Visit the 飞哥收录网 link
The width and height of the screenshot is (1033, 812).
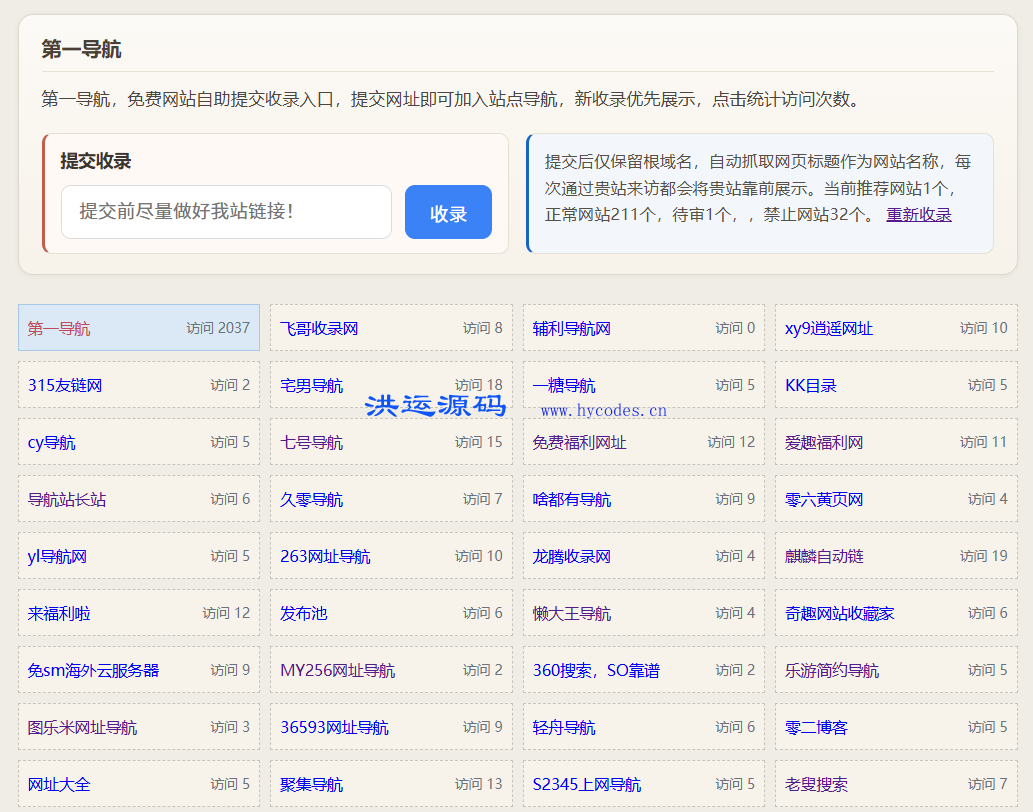coord(319,328)
